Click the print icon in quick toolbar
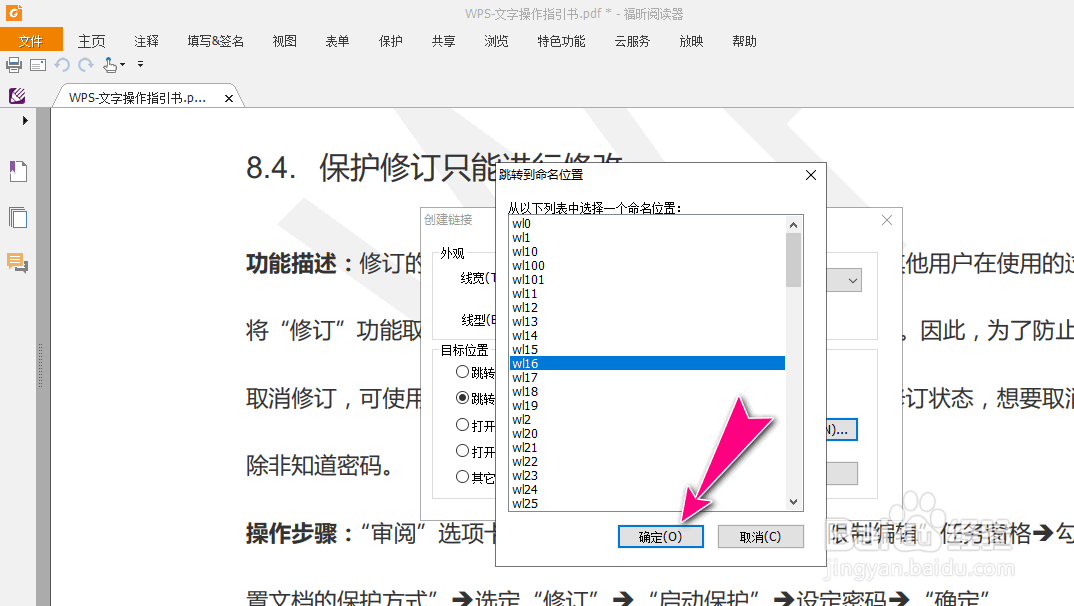Viewport: 1074px width, 606px height. pos(14,65)
